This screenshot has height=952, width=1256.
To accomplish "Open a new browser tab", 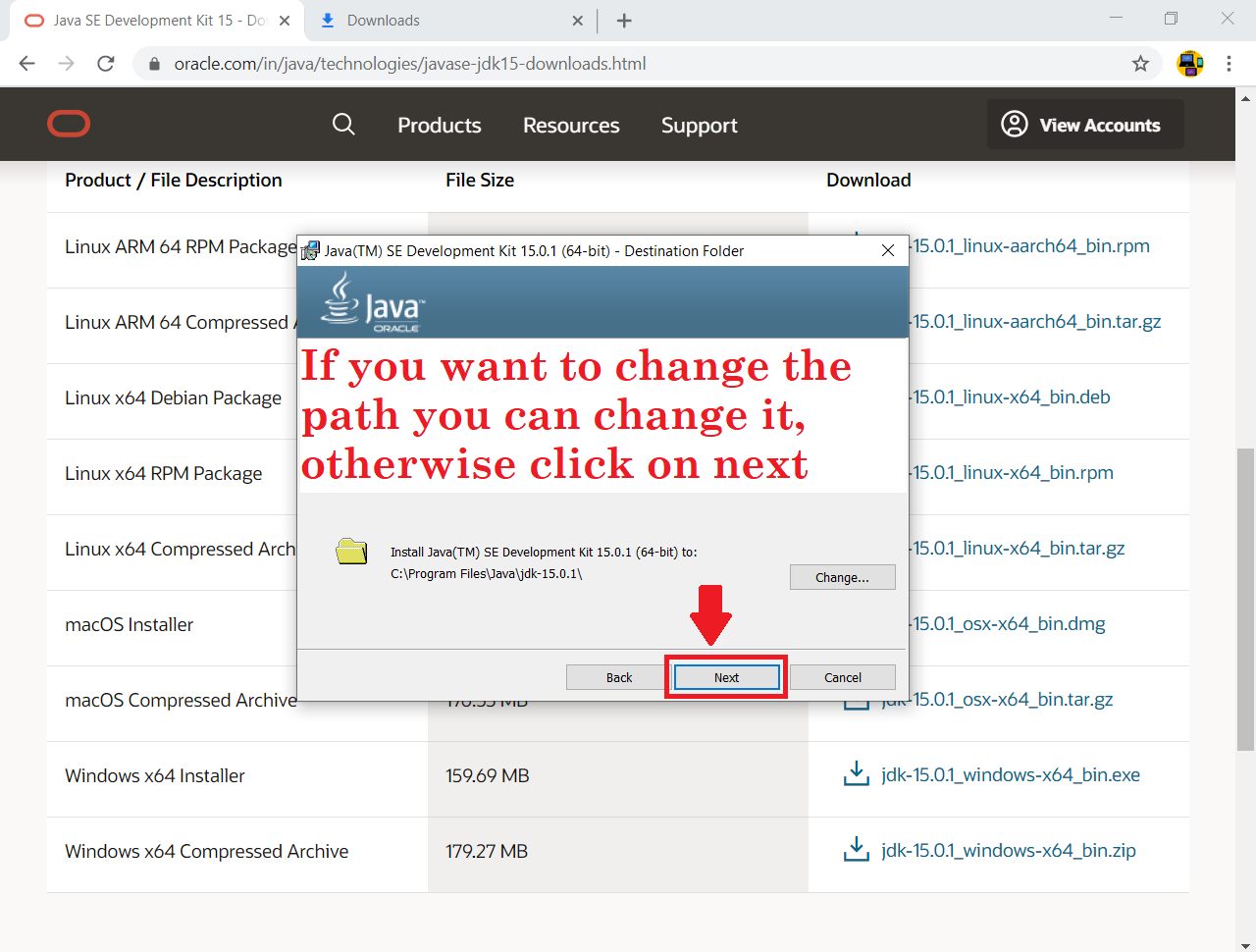I will point(624,21).
